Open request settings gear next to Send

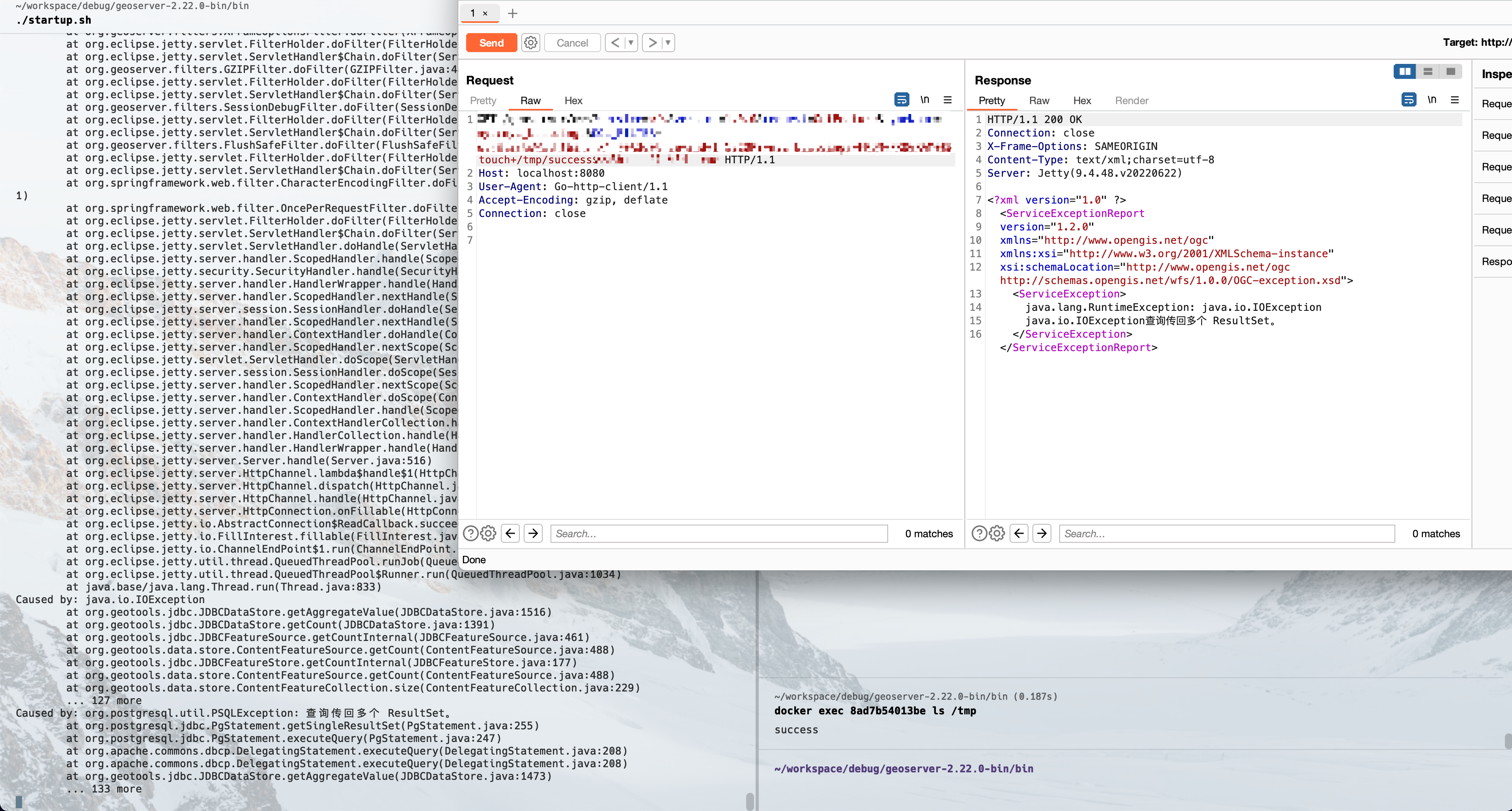click(x=530, y=43)
